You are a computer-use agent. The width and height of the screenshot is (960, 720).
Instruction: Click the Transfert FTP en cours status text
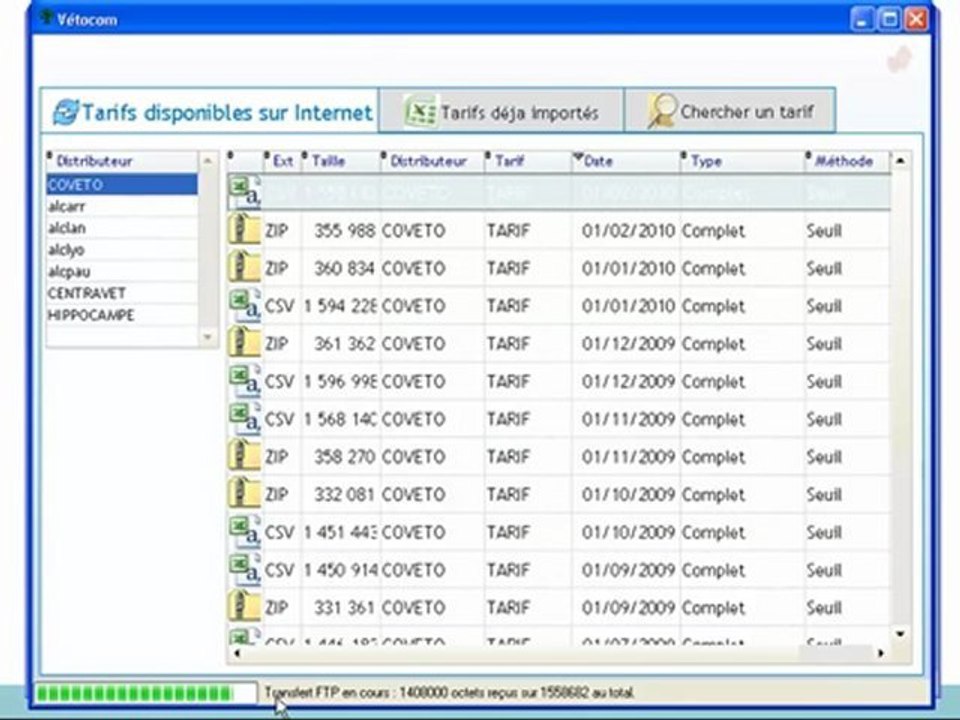[449, 692]
